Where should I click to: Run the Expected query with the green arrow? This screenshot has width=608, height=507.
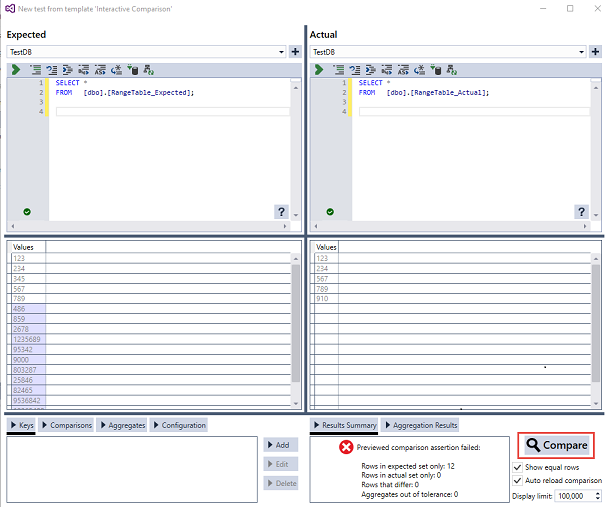click(x=16, y=70)
